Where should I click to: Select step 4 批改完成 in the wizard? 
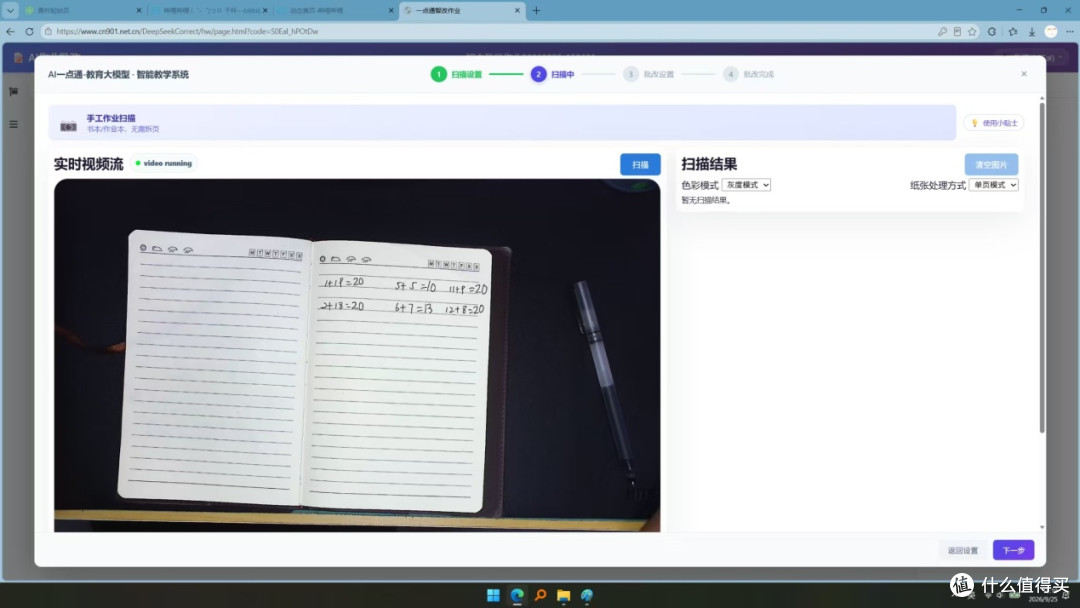(x=749, y=74)
